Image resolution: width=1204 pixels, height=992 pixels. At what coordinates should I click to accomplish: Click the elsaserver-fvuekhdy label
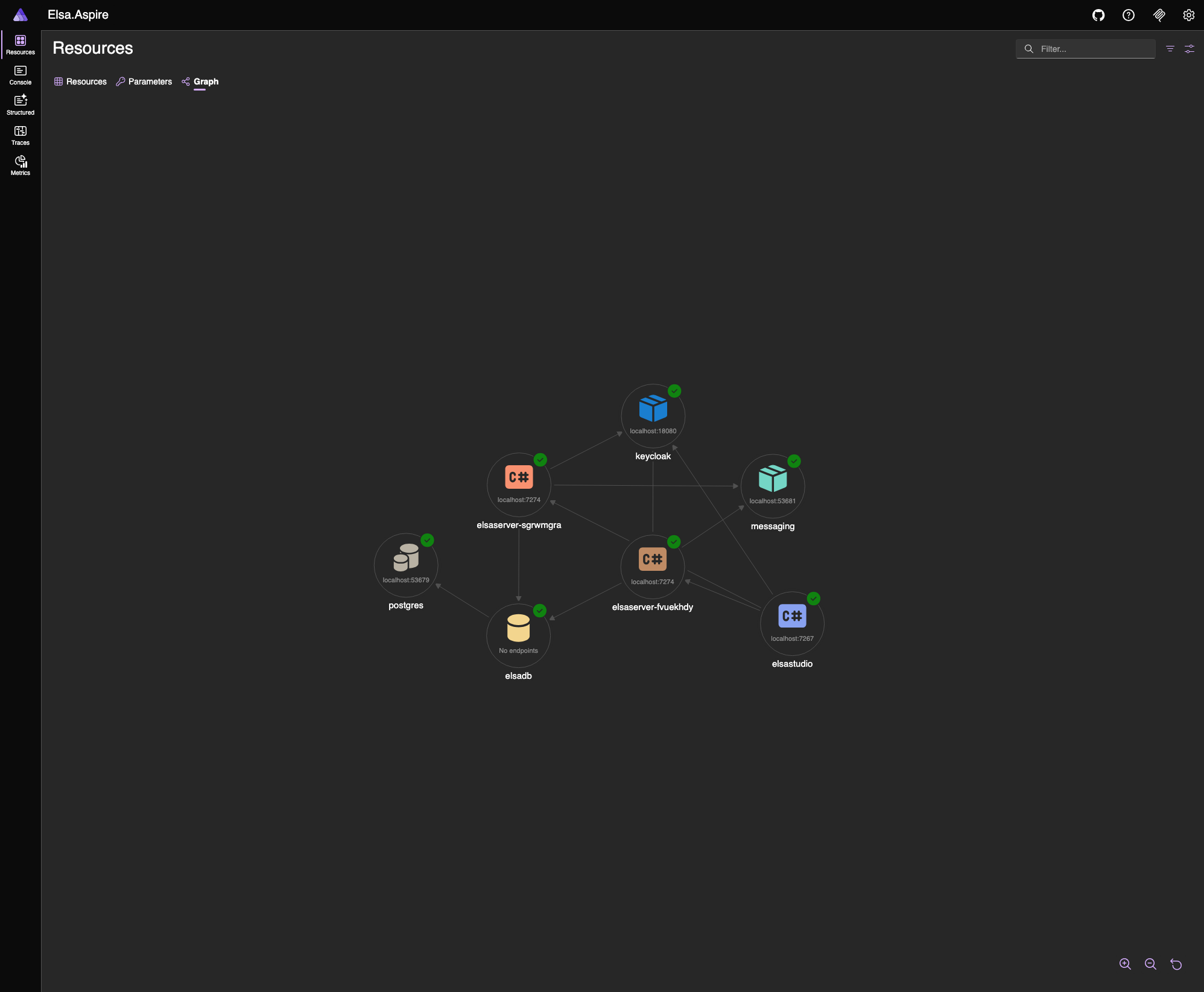pos(653,607)
